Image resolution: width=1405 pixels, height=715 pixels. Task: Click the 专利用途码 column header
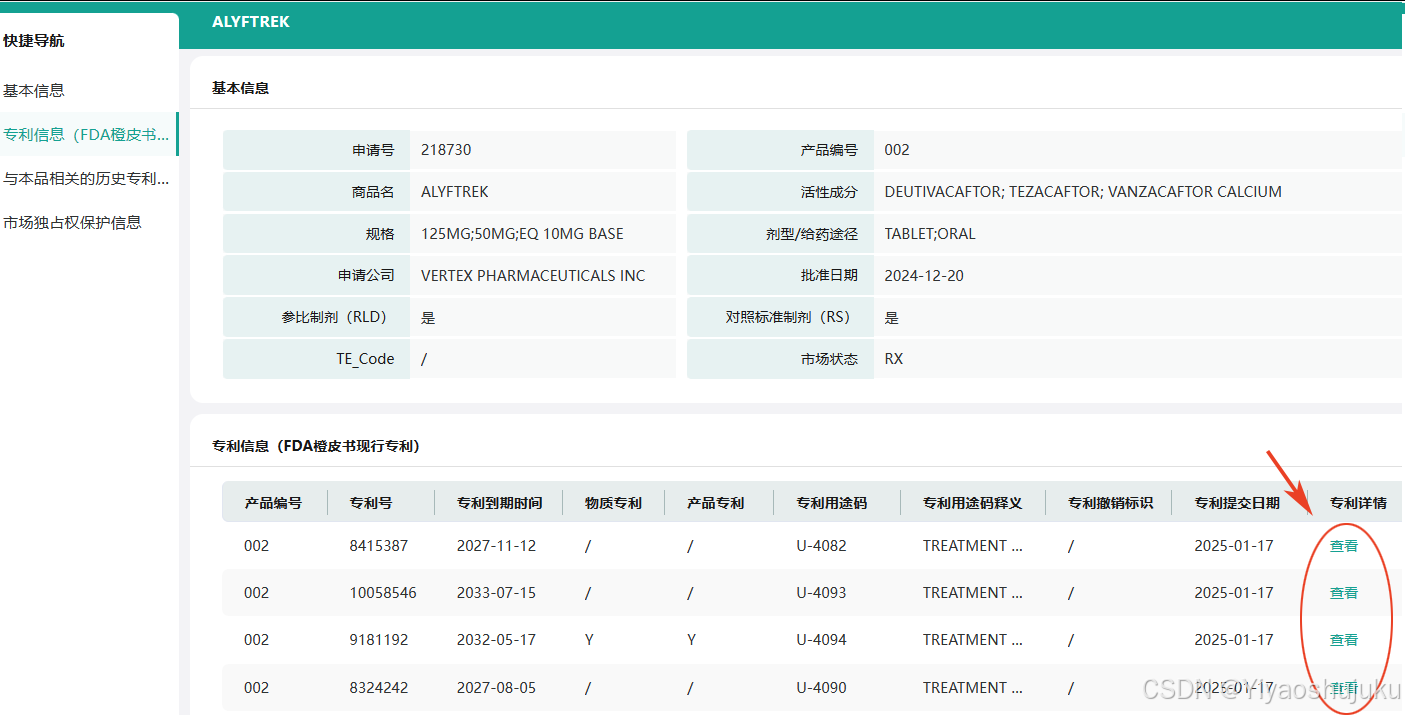[x=832, y=503]
